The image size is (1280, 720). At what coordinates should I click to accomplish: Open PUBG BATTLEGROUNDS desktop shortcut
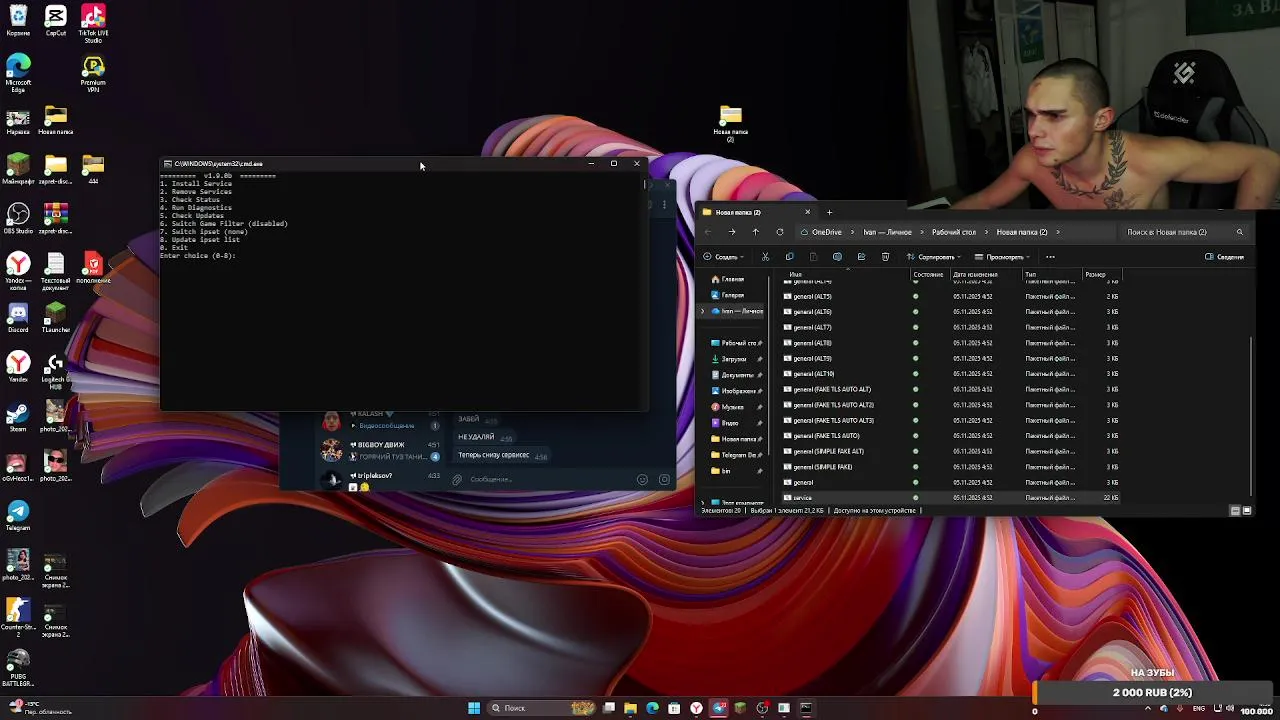(x=18, y=667)
